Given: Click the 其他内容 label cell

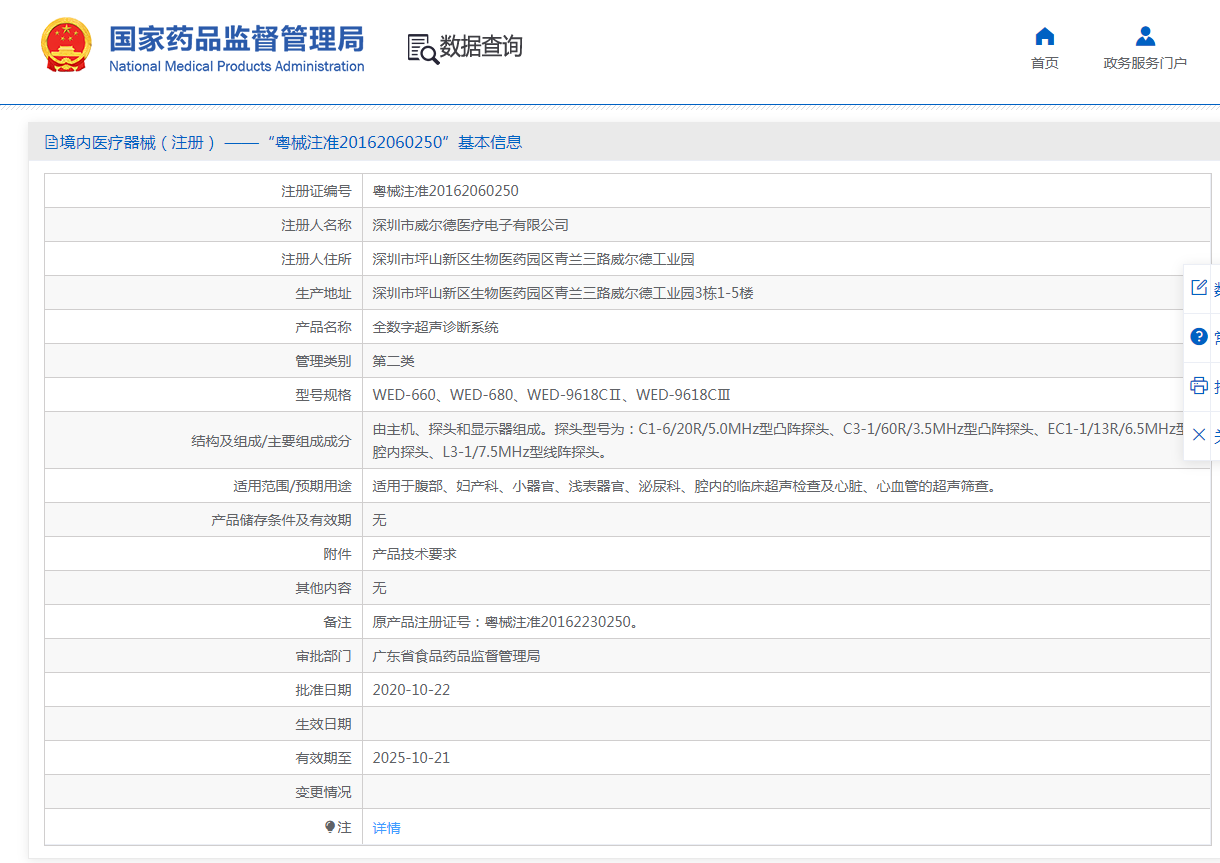Looking at the screenshot, I should click(204, 588).
